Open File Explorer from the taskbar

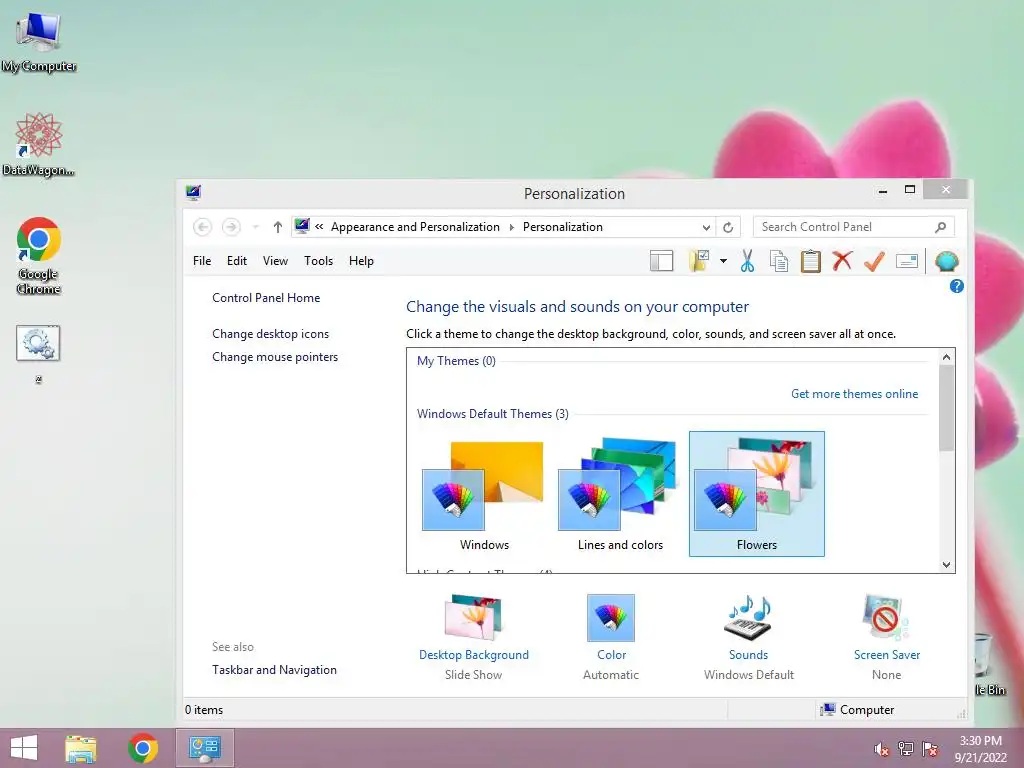pyautogui.click(x=80, y=748)
